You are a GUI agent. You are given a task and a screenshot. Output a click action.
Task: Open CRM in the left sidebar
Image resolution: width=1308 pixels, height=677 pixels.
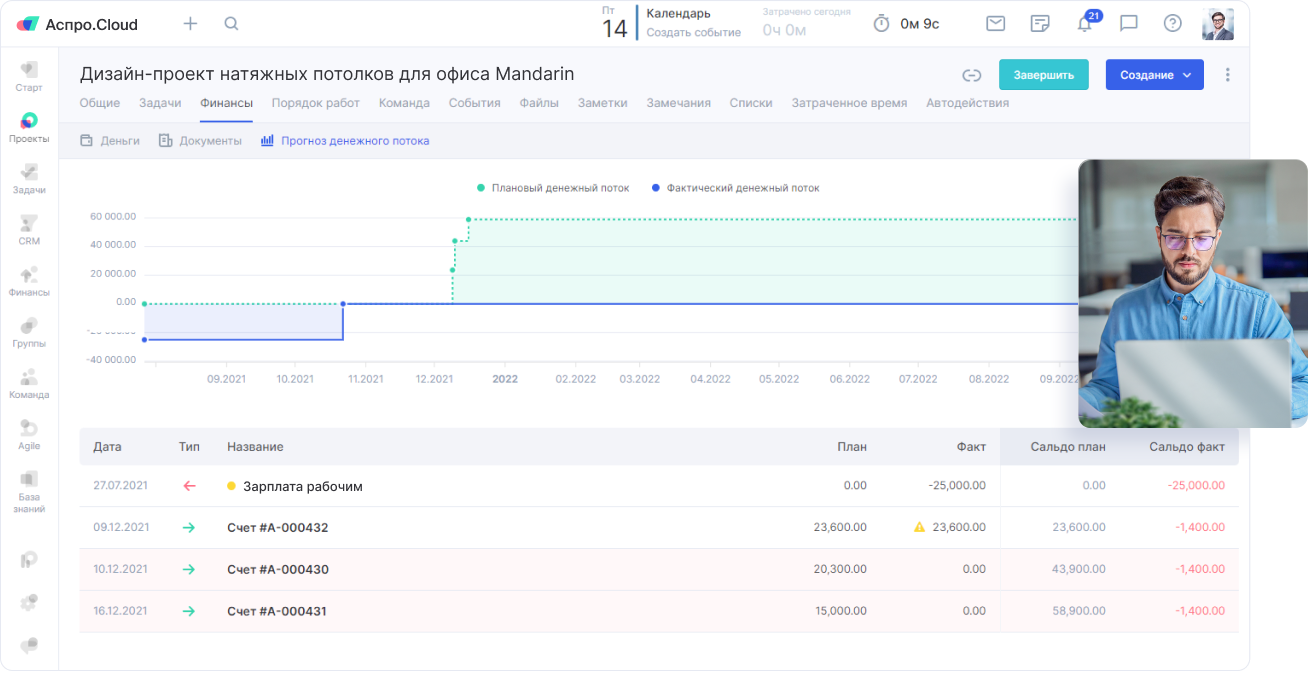point(29,229)
